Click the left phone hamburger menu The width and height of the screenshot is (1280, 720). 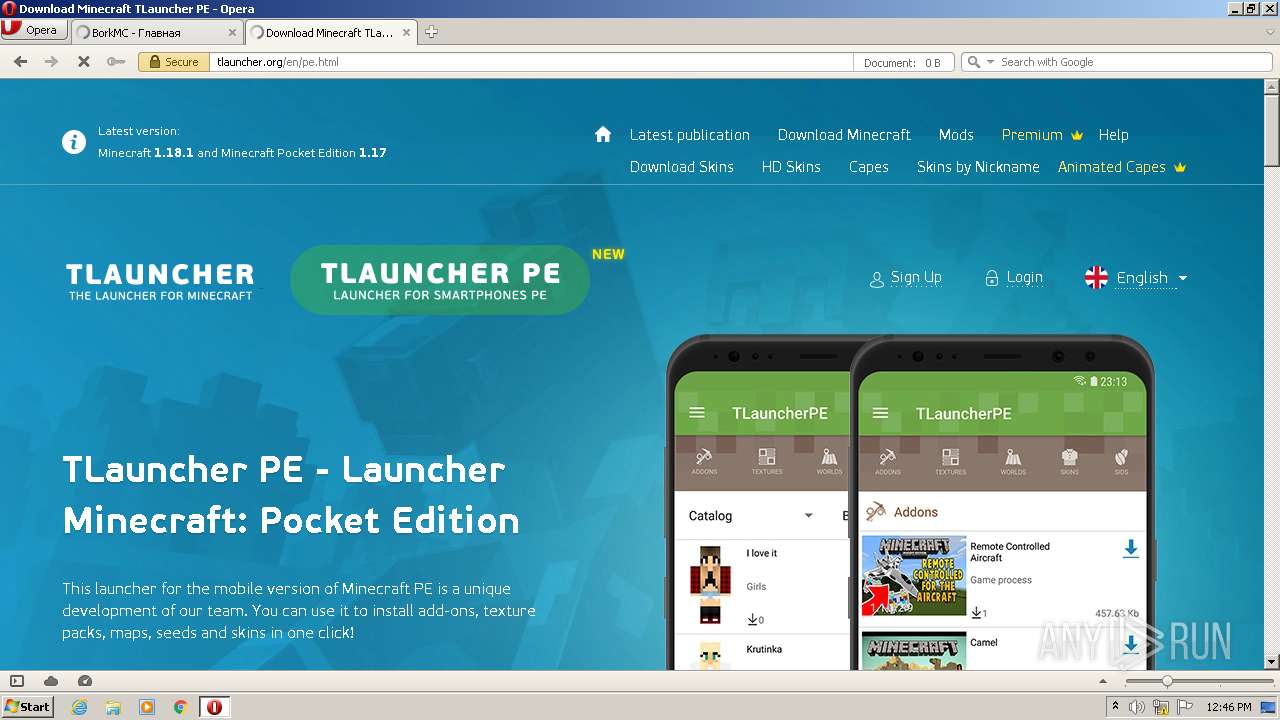[x=697, y=413]
